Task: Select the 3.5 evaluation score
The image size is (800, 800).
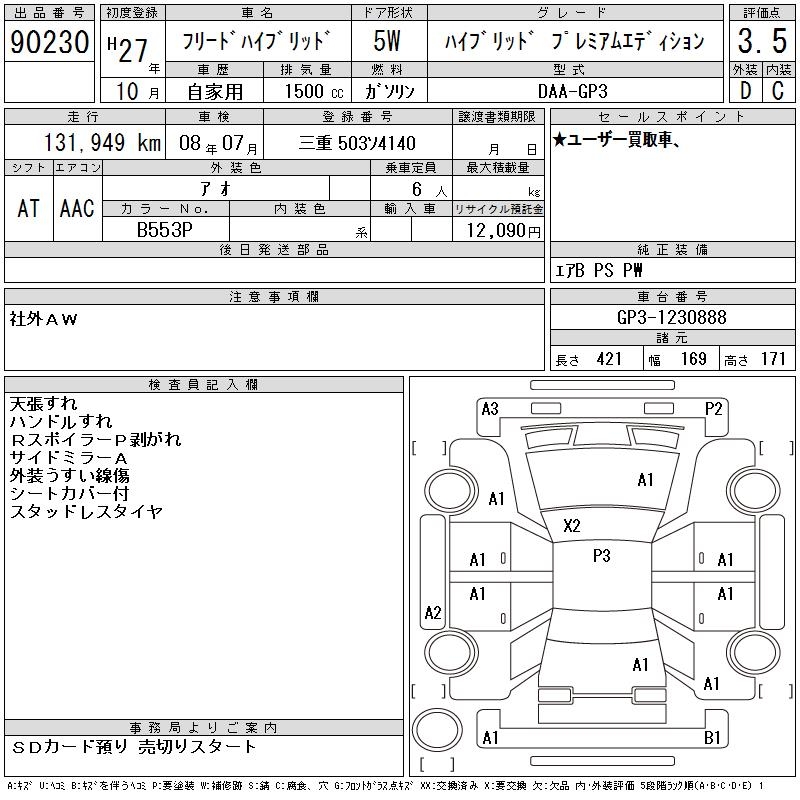Action: pyautogui.click(x=762, y=42)
